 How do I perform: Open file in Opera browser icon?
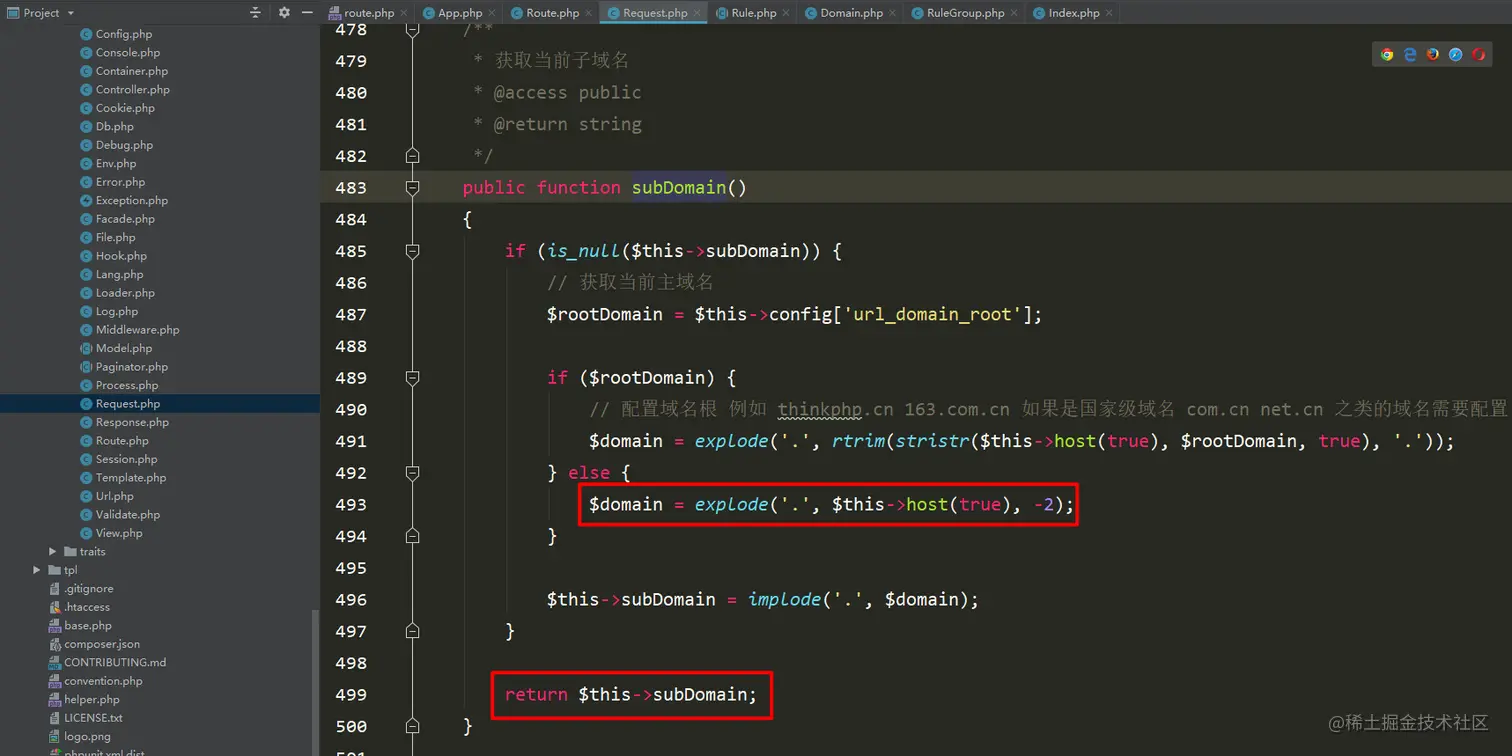coord(1478,55)
